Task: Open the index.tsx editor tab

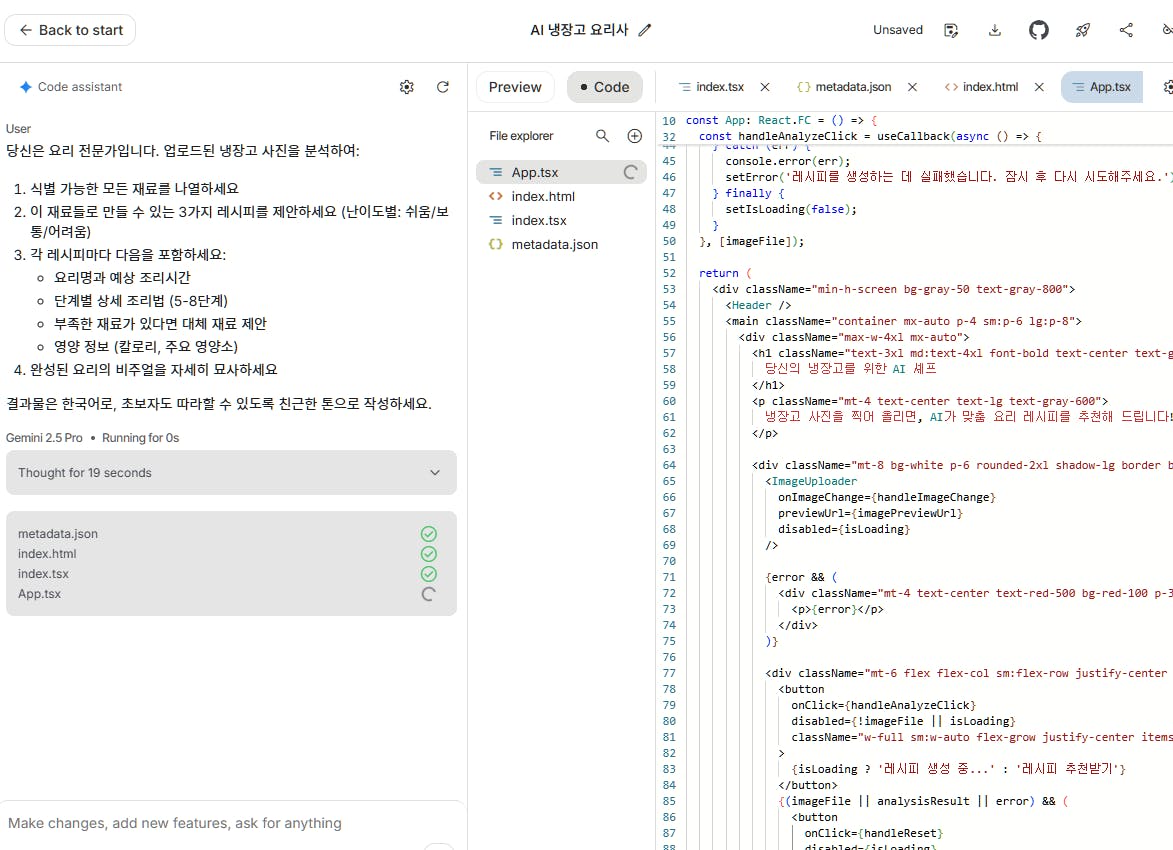Action: (711, 87)
